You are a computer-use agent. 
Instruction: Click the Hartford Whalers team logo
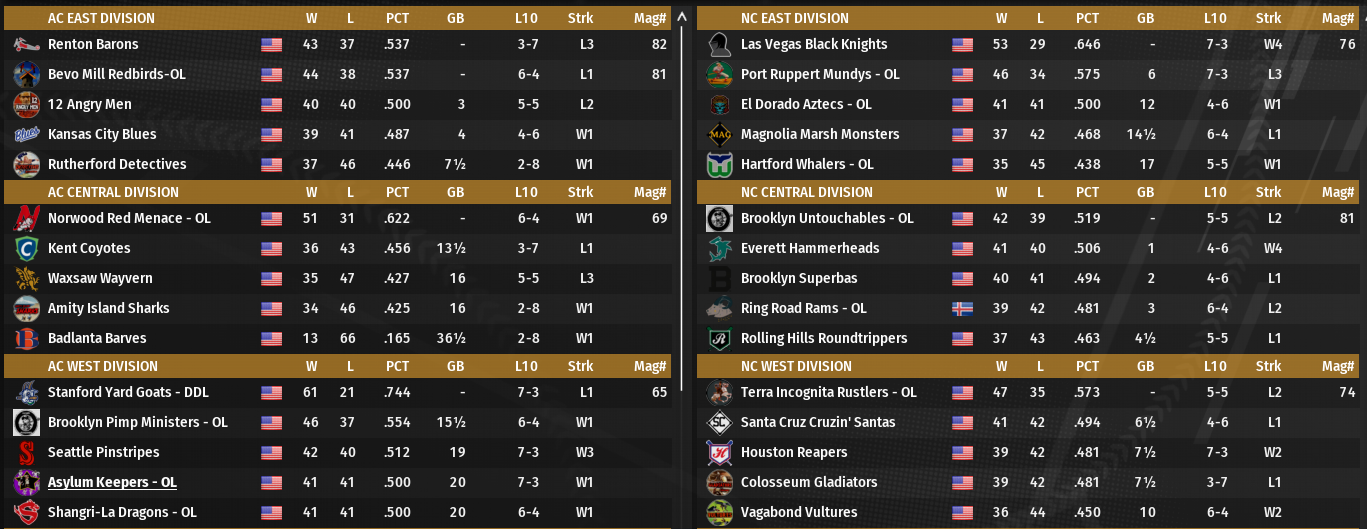(x=719, y=164)
